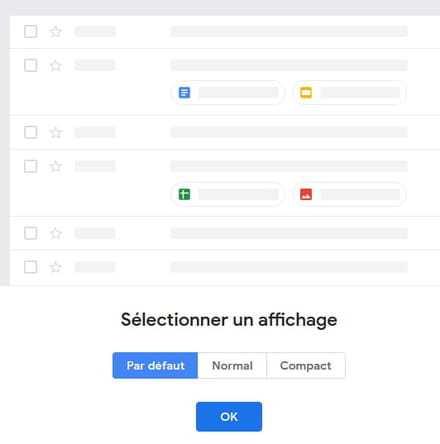Star the second email row
Viewport: 440px width, 444px height.
pos(56,65)
